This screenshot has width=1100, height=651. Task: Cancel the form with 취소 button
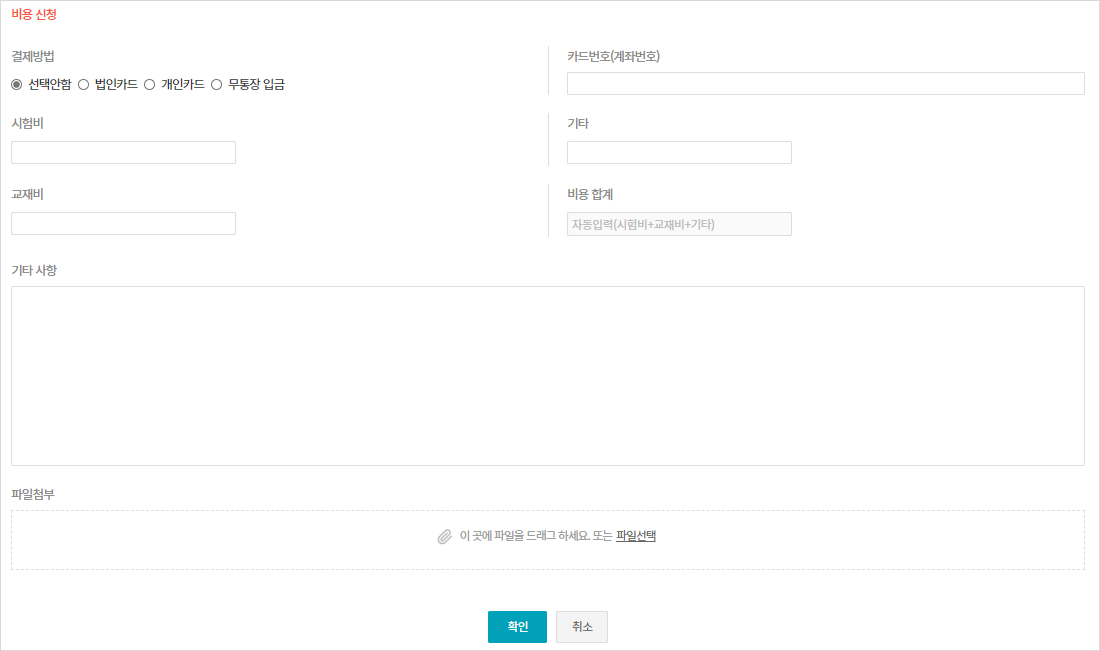(582, 627)
